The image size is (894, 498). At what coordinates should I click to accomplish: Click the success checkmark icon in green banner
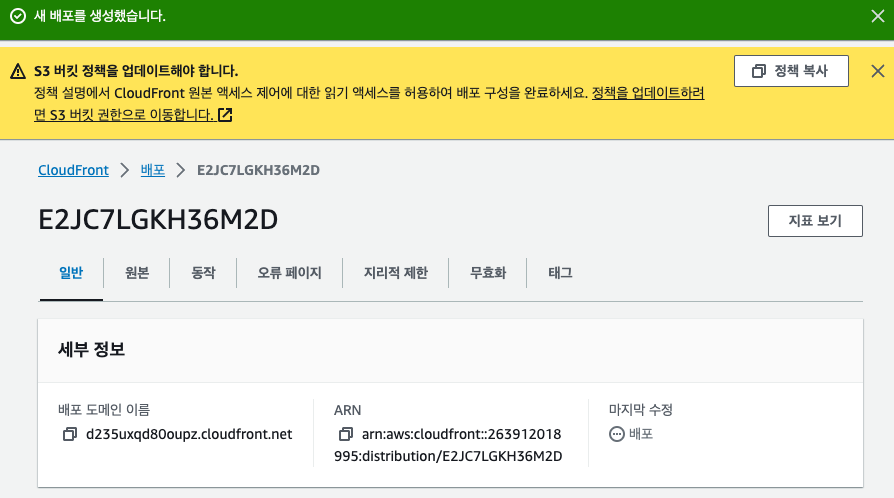click(x=18, y=16)
